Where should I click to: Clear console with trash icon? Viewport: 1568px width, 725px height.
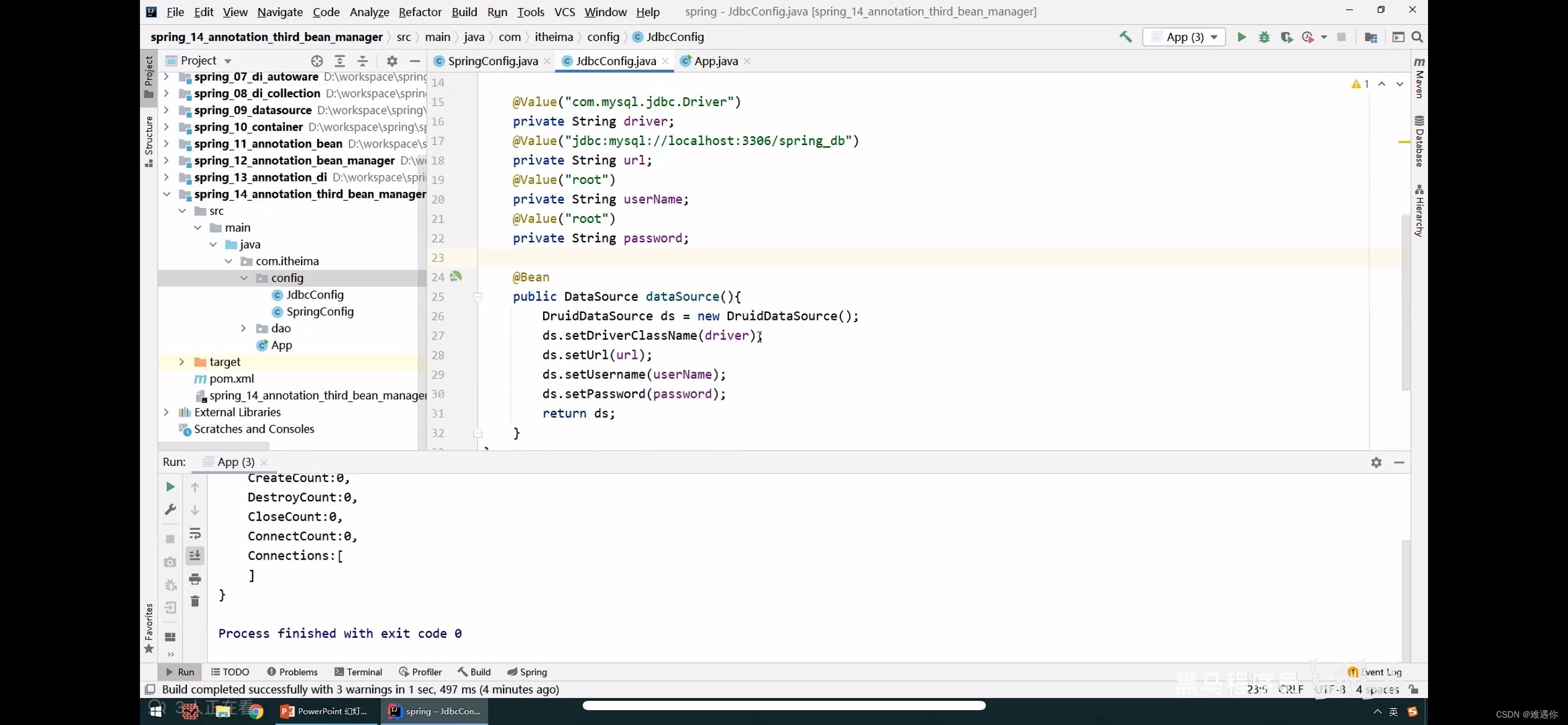194,601
